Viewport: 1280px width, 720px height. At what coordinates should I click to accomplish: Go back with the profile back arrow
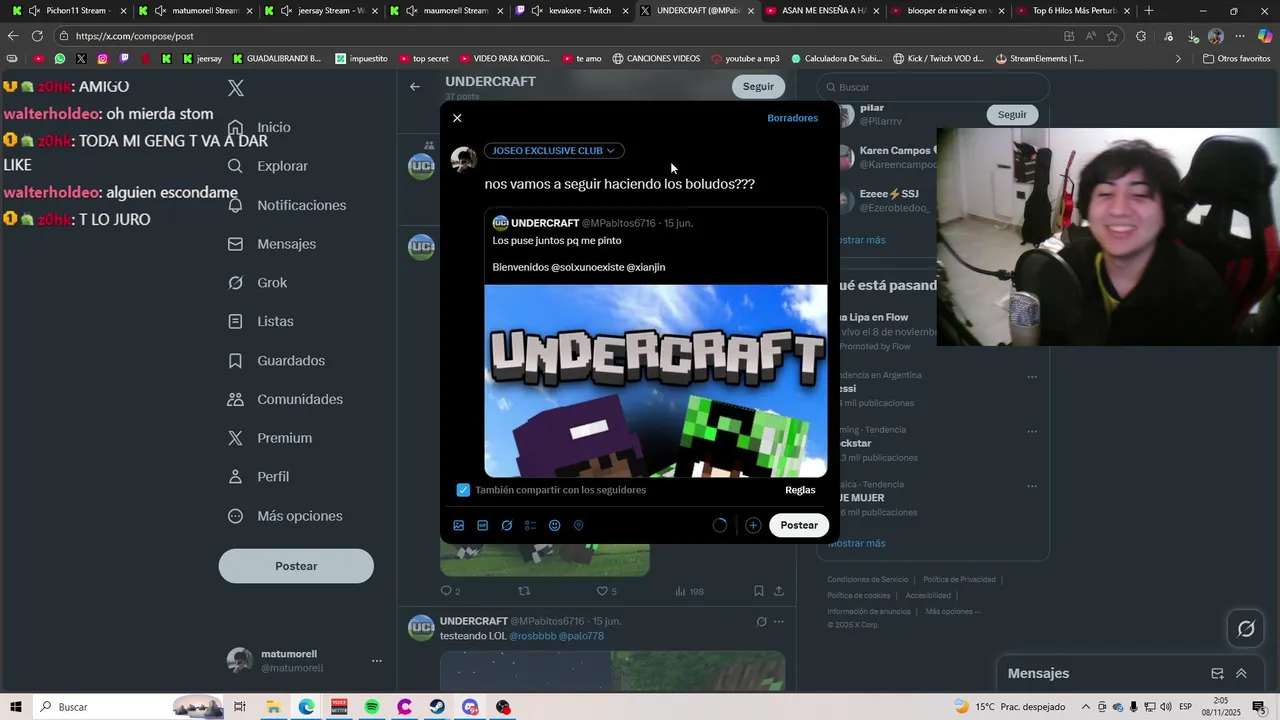click(415, 87)
